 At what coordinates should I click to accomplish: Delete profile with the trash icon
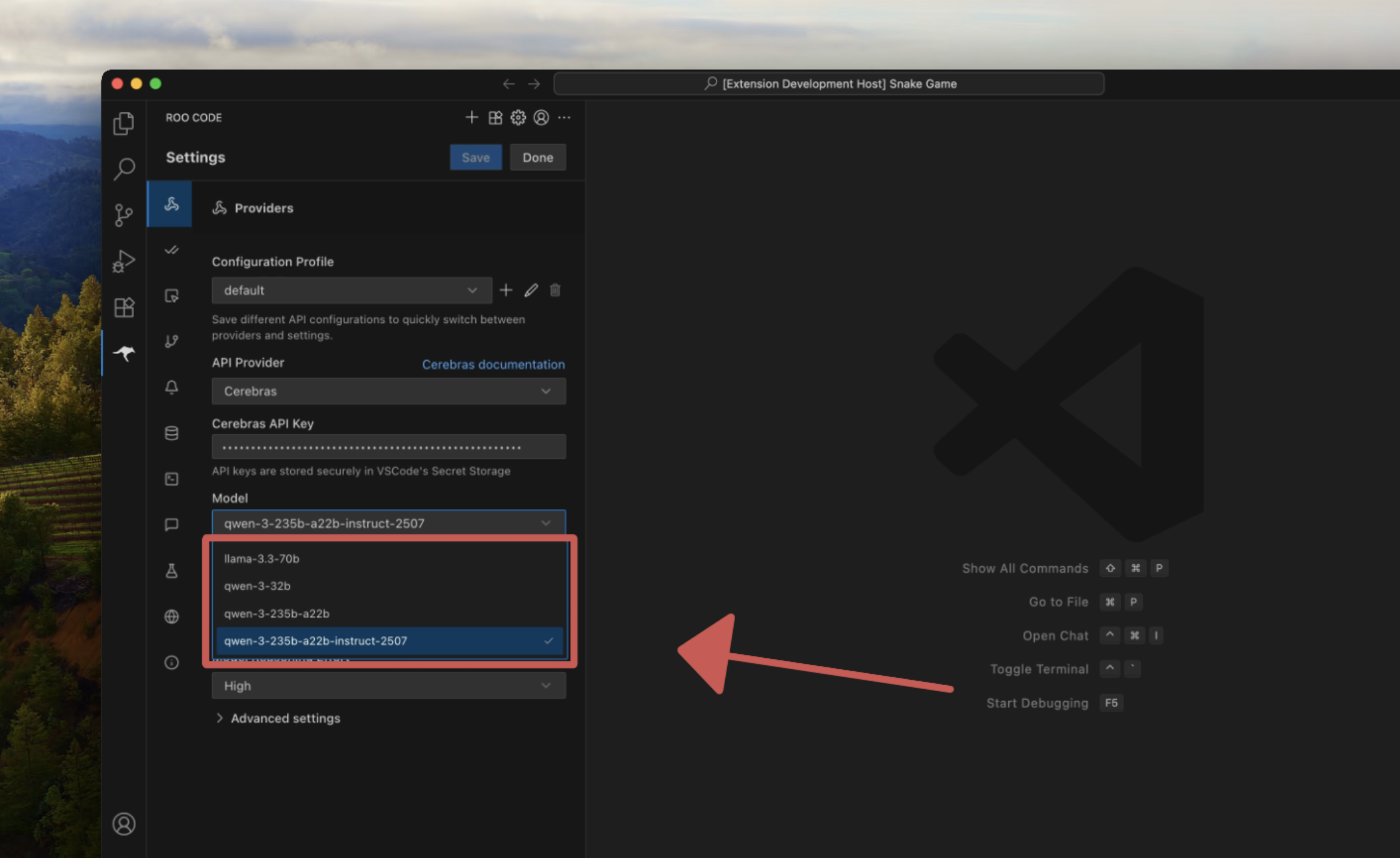(555, 290)
